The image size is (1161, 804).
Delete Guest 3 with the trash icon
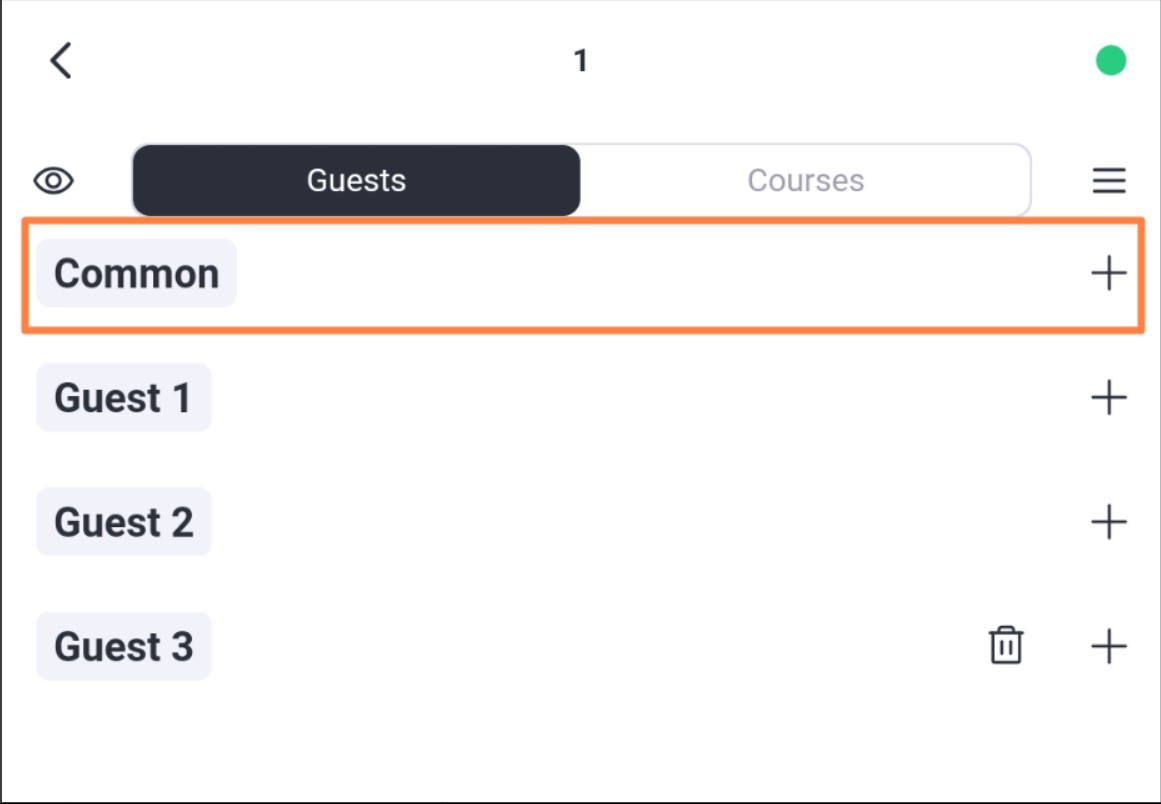click(1006, 646)
